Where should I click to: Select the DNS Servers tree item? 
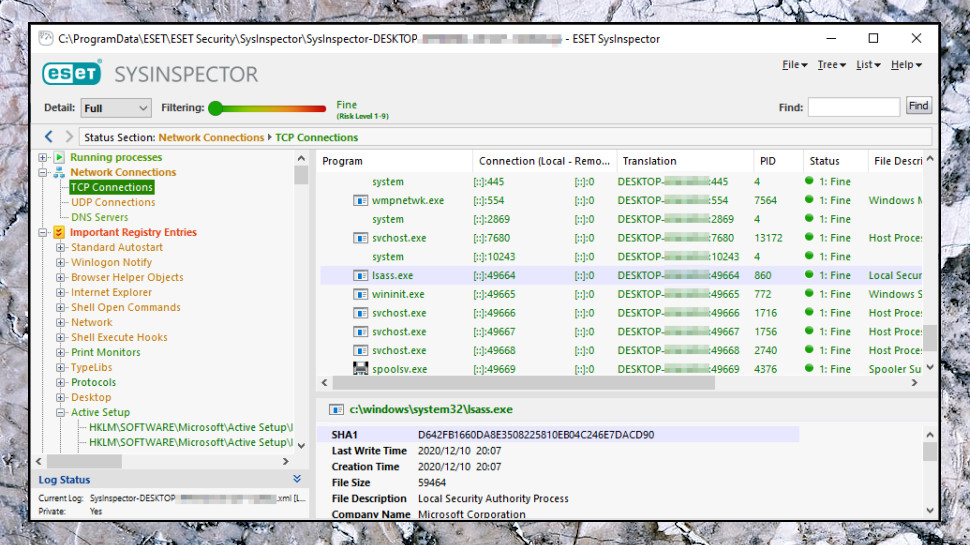point(99,217)
